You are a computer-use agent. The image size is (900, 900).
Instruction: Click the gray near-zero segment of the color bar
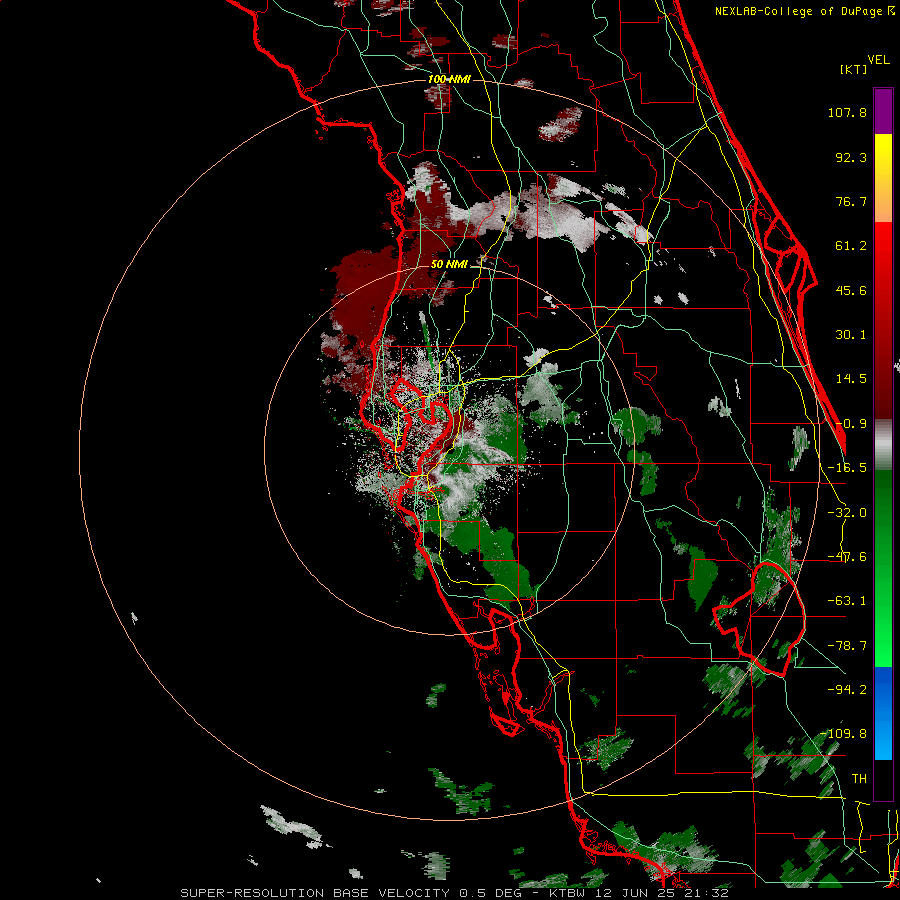883,445
